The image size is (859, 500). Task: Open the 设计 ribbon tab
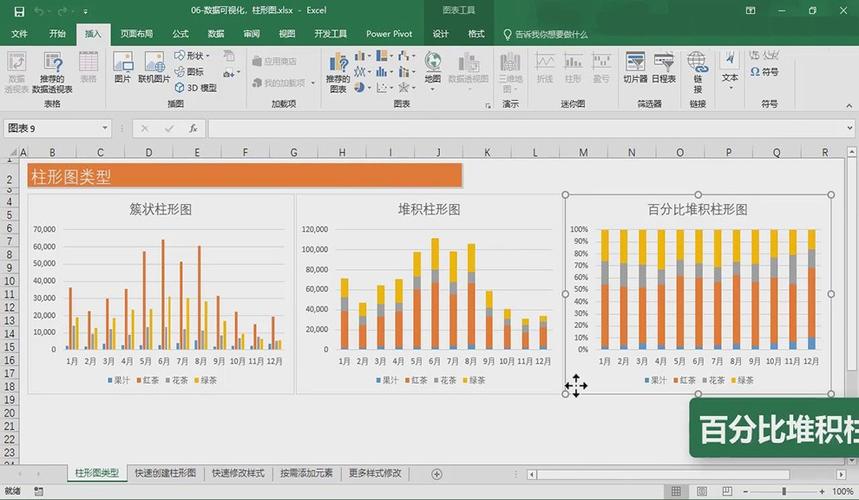(x=440, y=34)
